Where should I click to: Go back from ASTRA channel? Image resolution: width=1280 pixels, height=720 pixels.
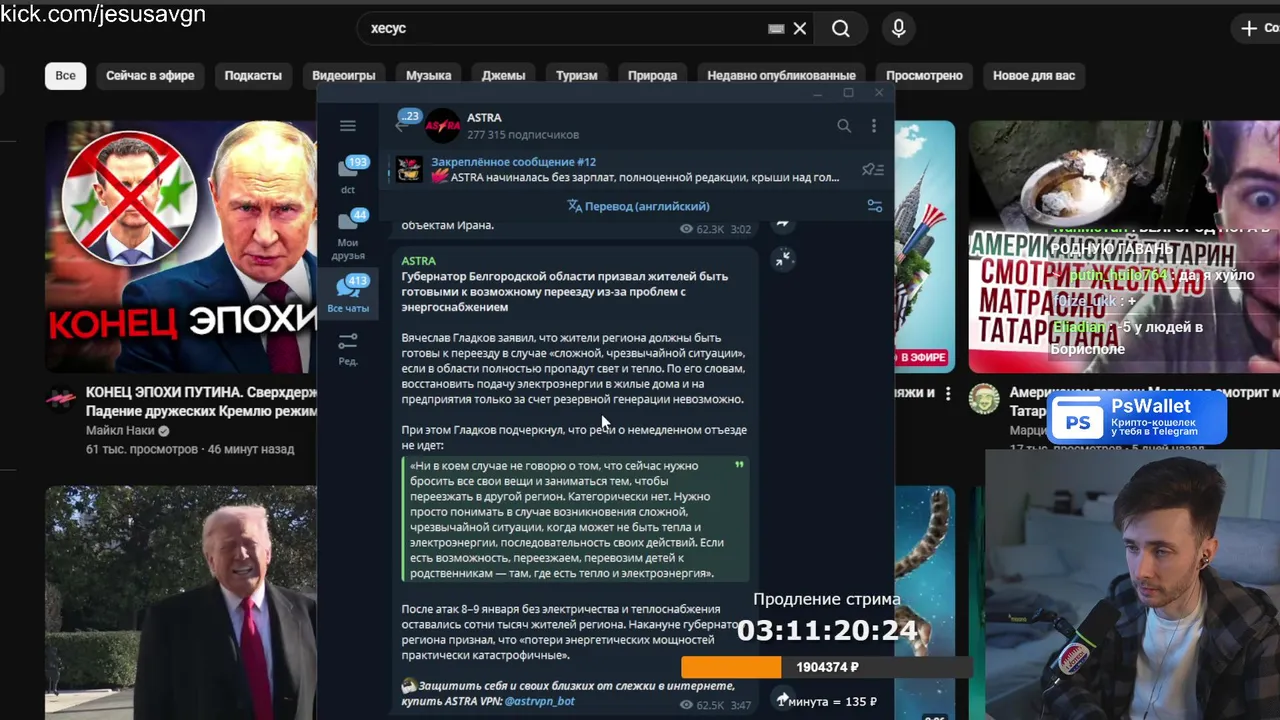pyautogui.click(x=402, y=125)
